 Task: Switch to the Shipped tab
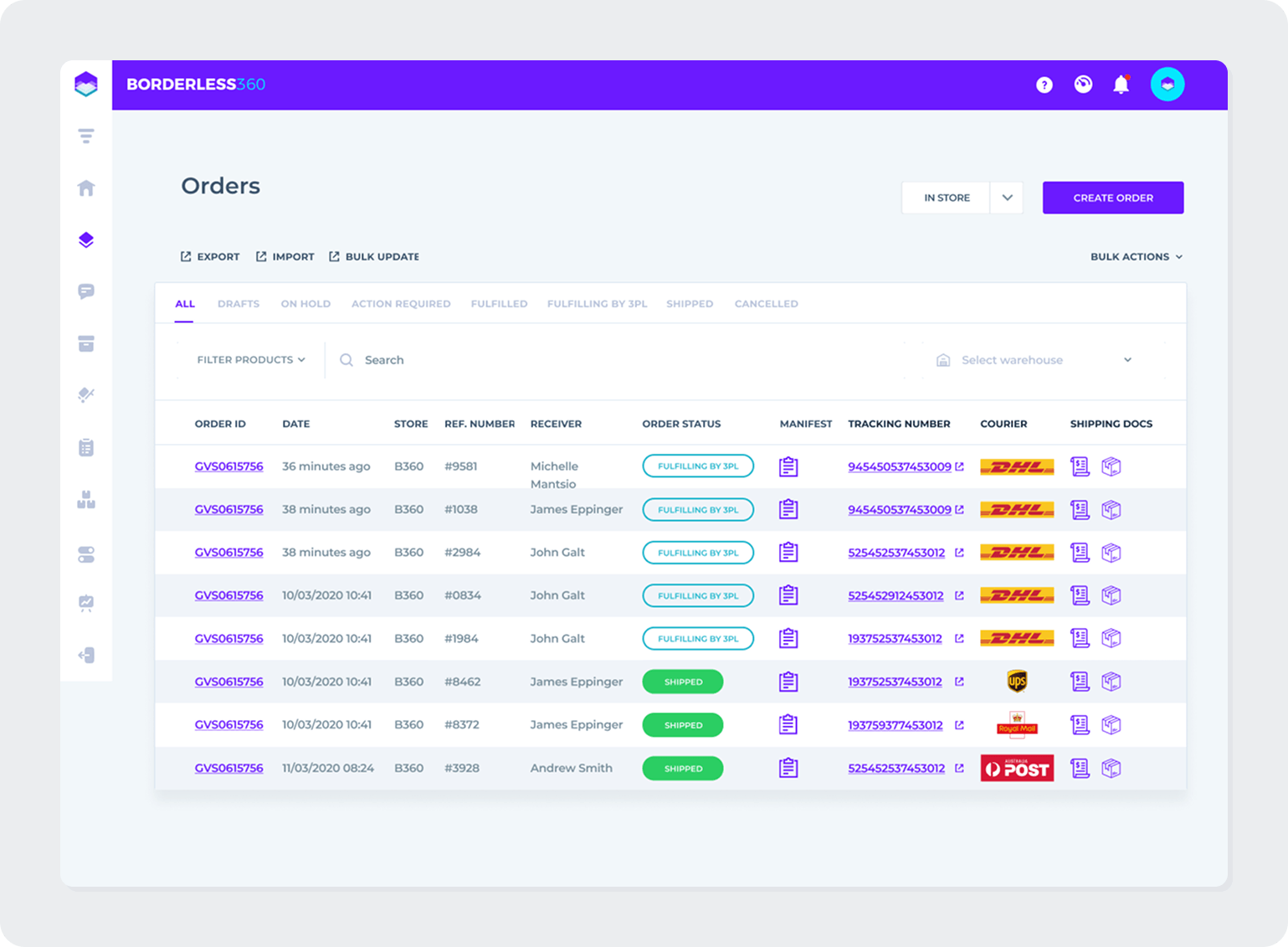point(689,303)
